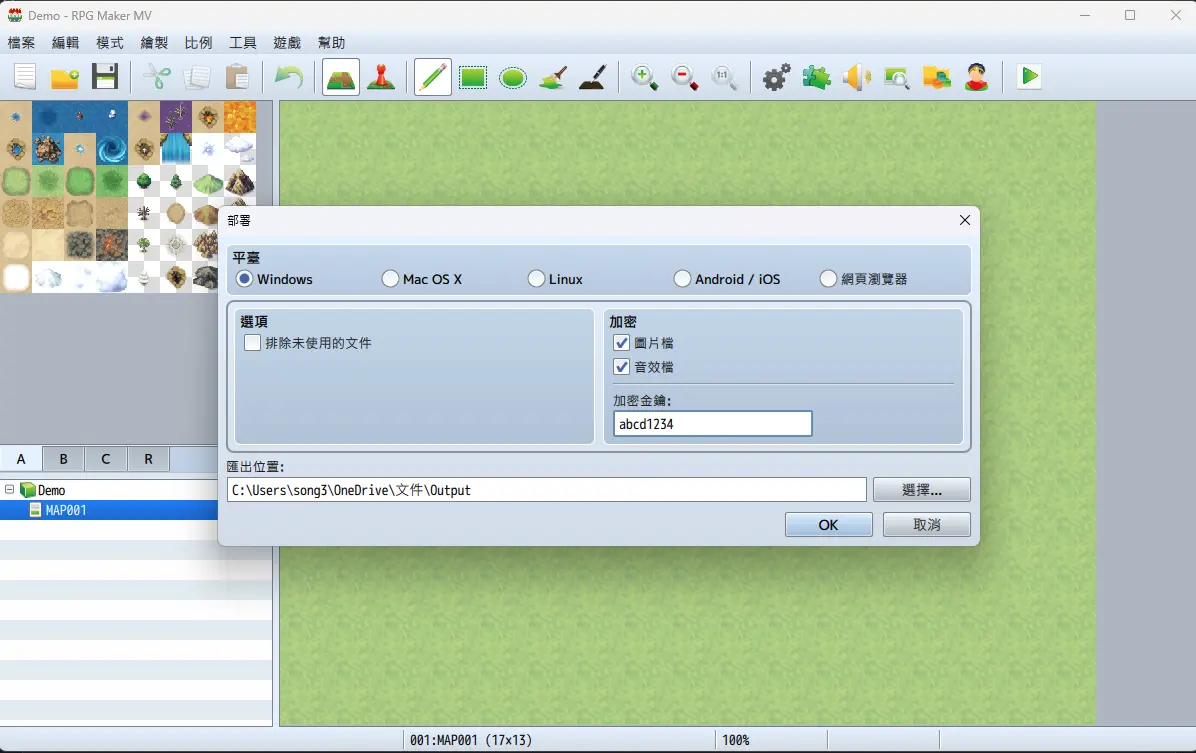The height and width of the screenshot is (753, 1196).
Task: Select the Ellipse drawing tool
Action: [513, 77]
